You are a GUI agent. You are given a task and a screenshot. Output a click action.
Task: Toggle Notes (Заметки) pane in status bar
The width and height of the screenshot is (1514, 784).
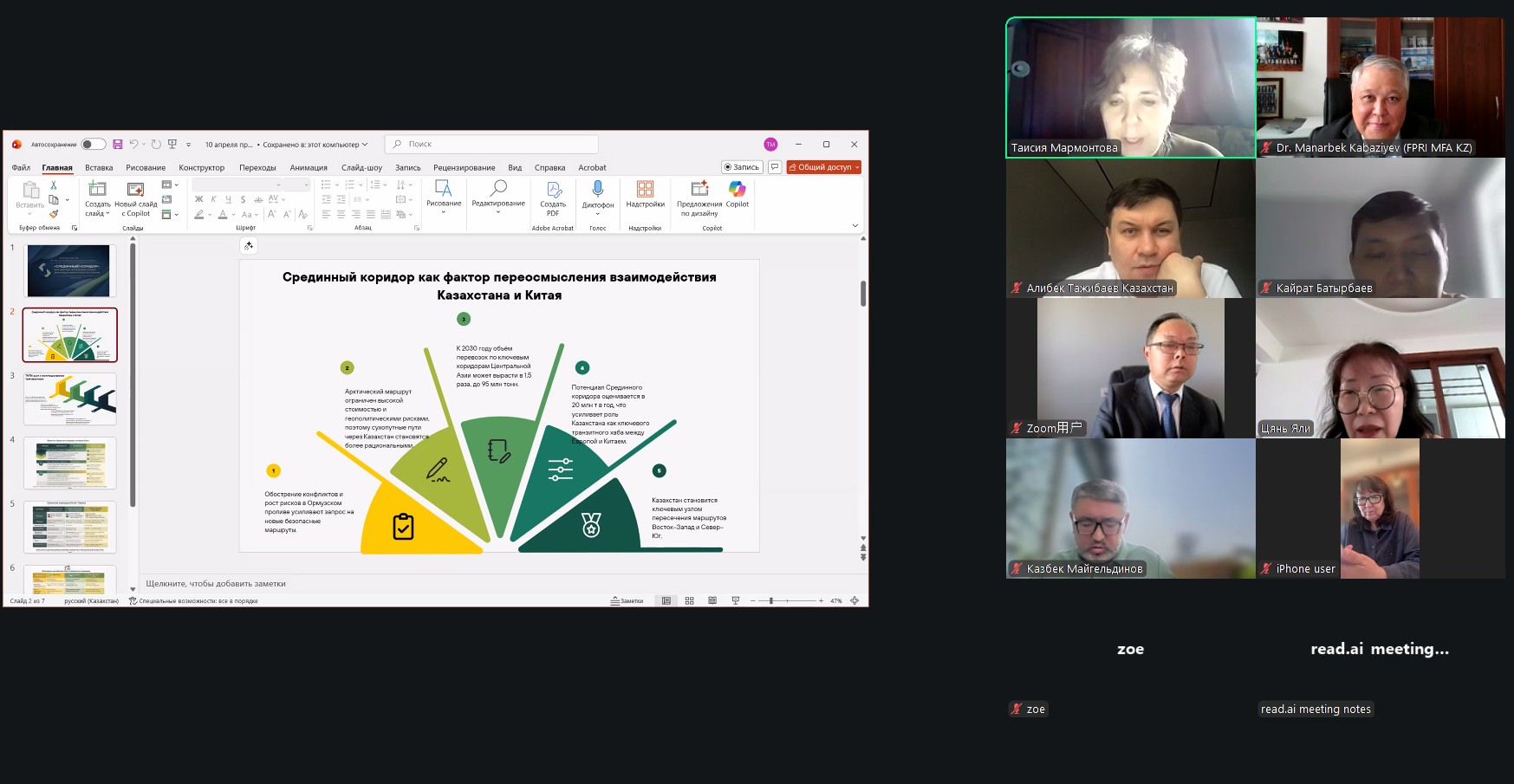point(627,600)
